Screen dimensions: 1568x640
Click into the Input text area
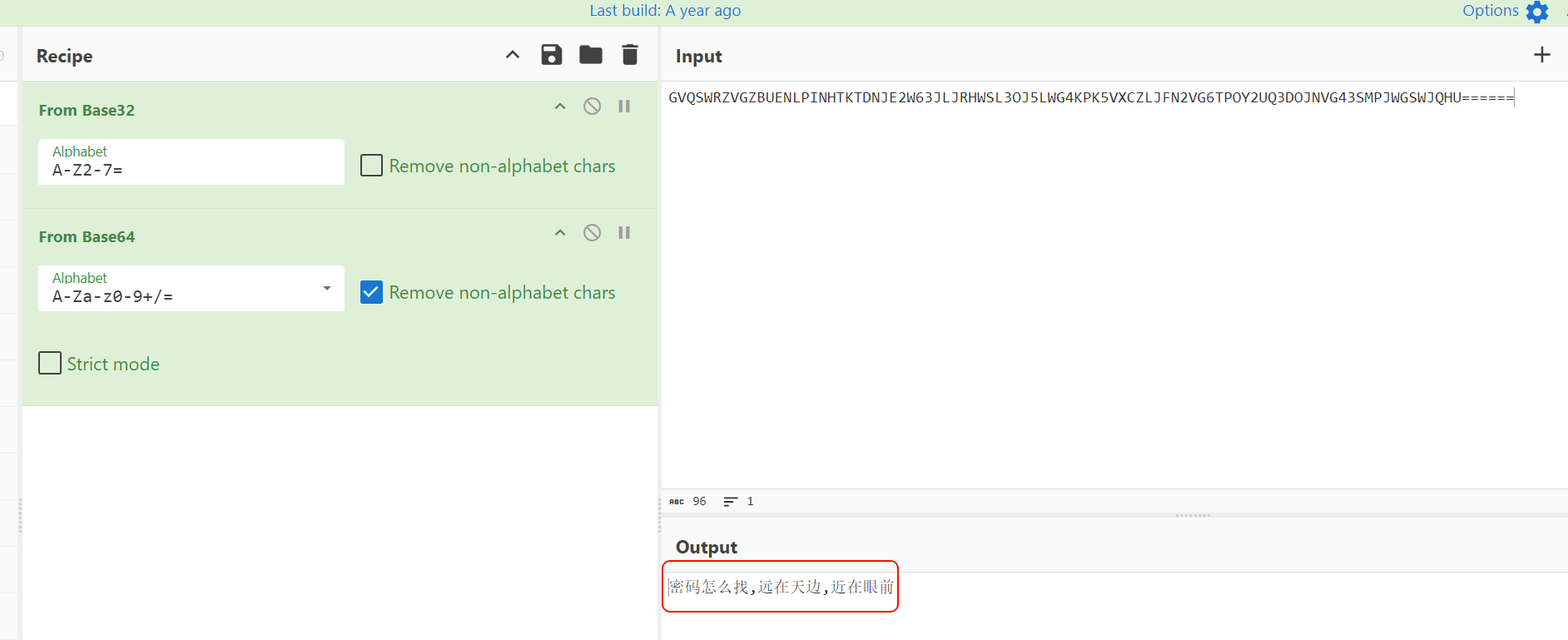pos(1114,285)
